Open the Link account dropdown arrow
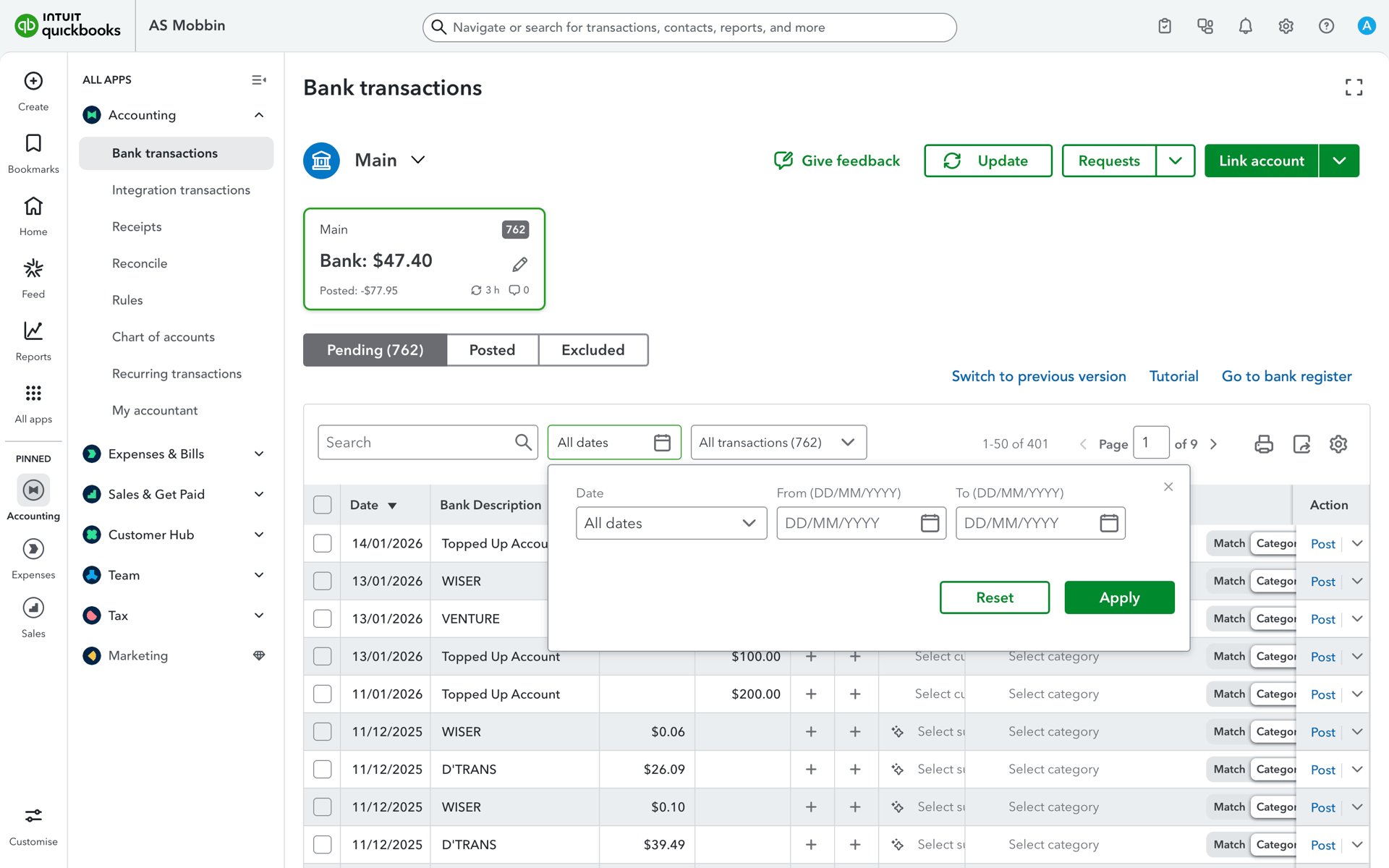1389x868 pixels. coord(1339,161)
